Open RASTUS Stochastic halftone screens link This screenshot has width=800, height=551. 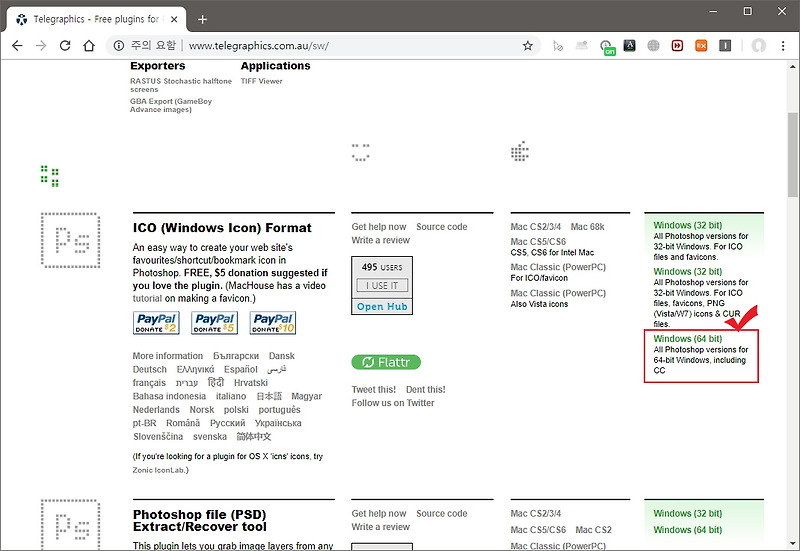pos(181,85)
